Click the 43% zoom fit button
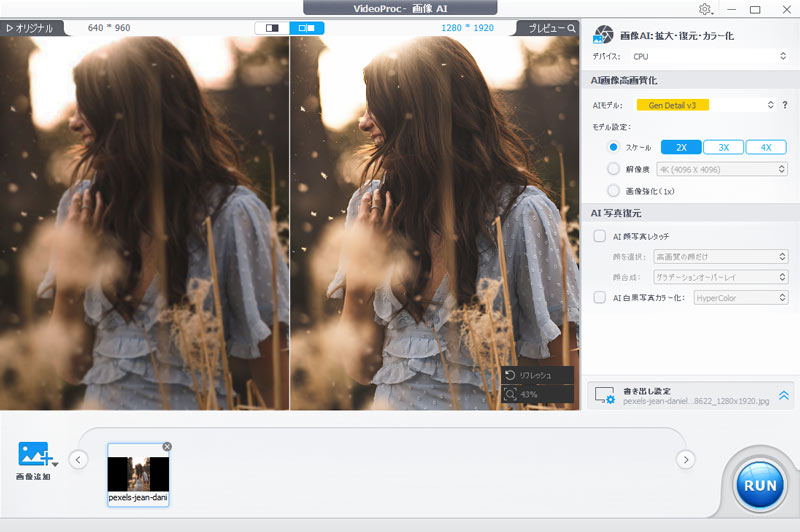The width and height of the screenshot is (800, 532). point(537,394)
